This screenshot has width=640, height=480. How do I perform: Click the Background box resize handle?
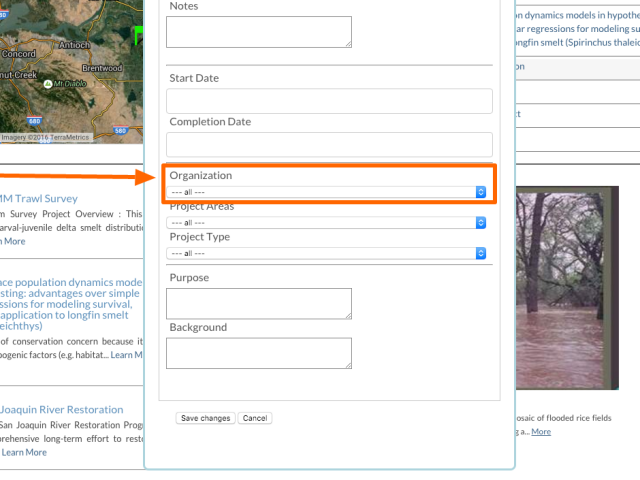[348, 365]
